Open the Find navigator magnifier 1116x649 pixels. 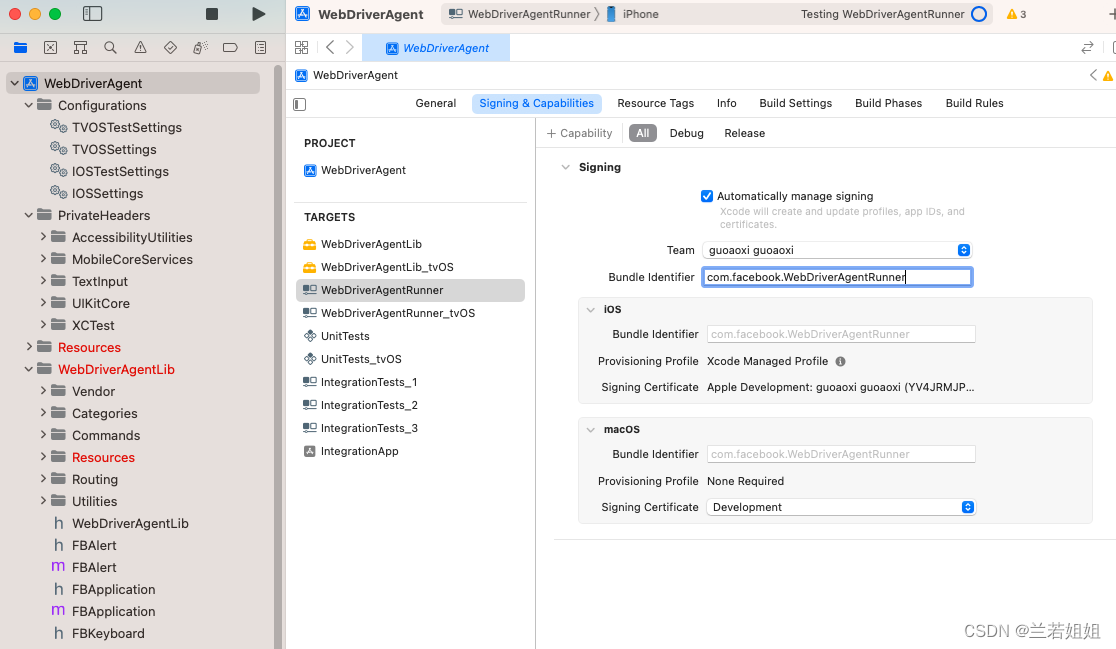pos(110,48)
